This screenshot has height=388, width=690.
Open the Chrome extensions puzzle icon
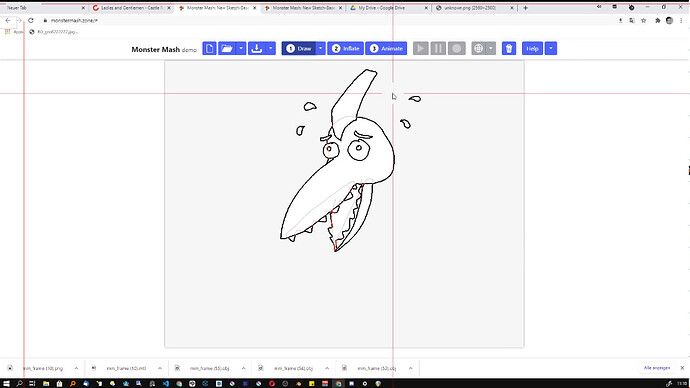(657, 20)
